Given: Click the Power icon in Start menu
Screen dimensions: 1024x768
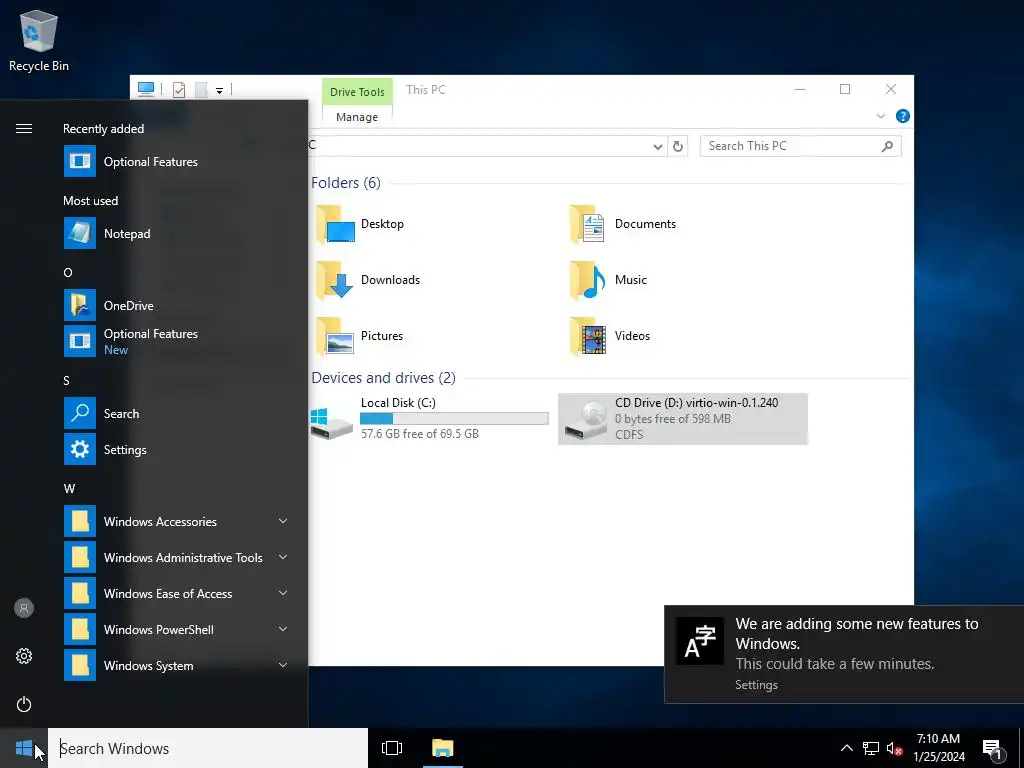Looking at the screenshot, I should point(24,704).
